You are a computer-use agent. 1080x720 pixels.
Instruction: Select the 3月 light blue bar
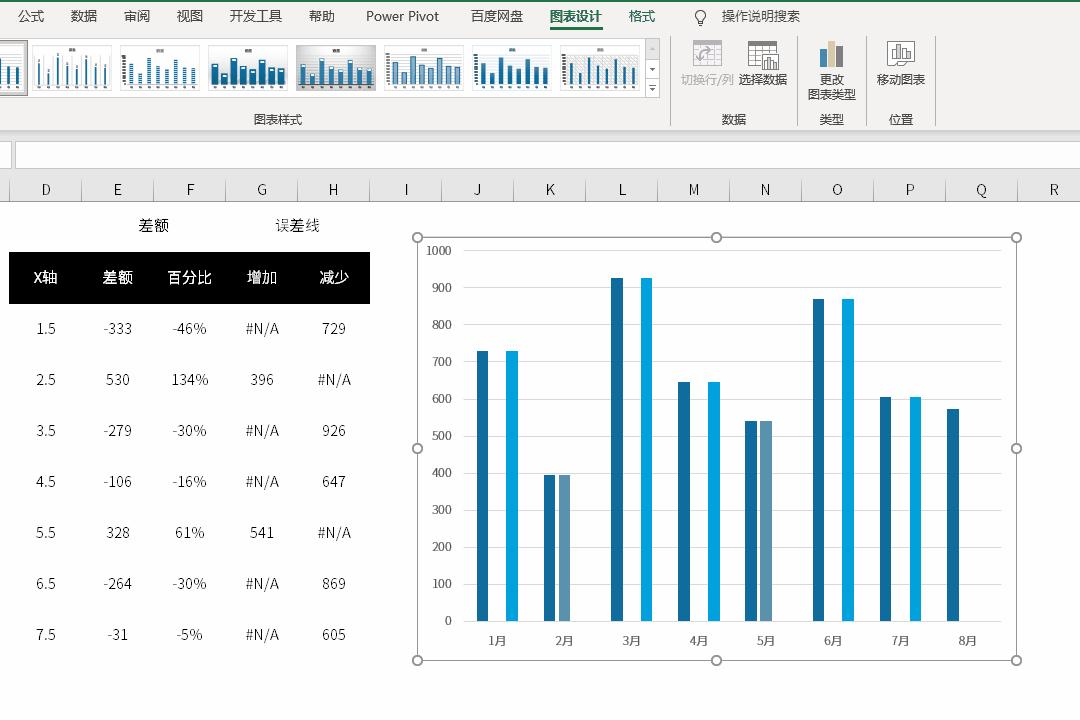click(646, 450)
